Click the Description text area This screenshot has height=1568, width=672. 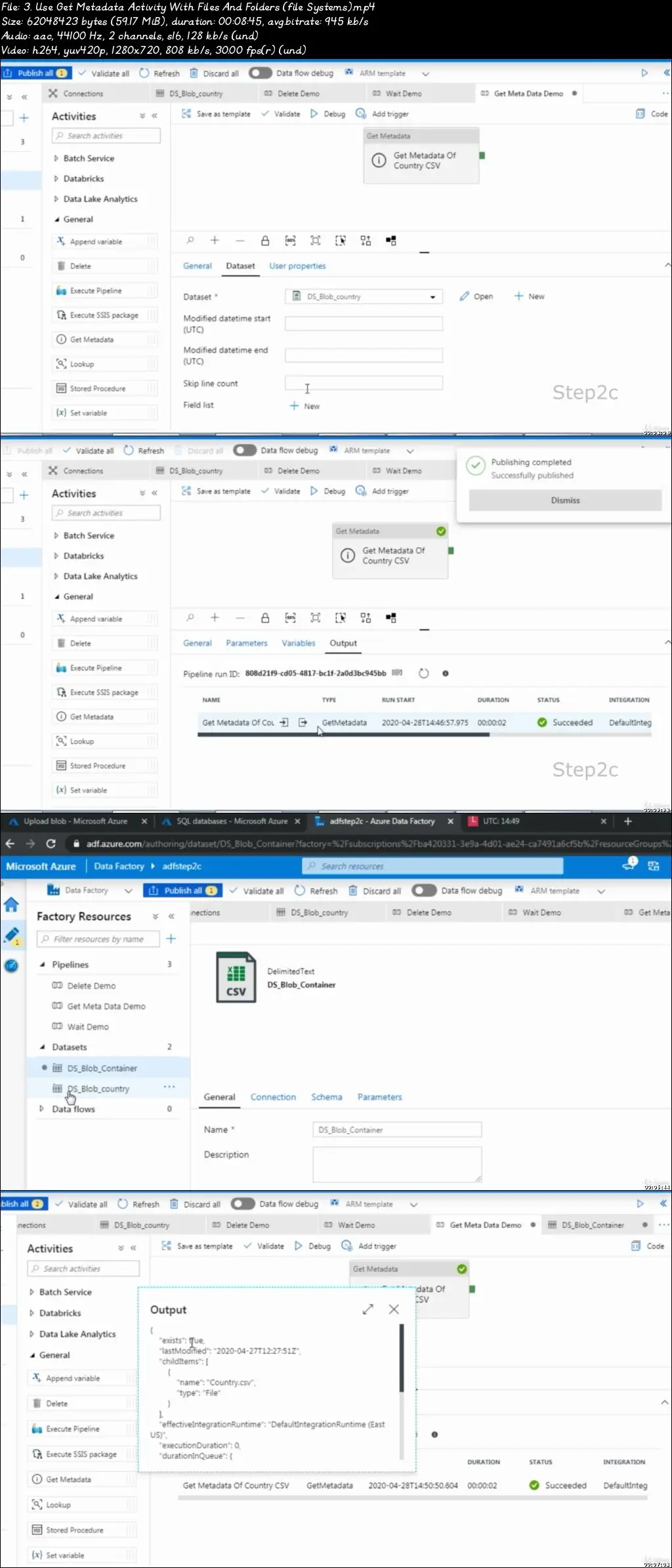[397, 1165]
